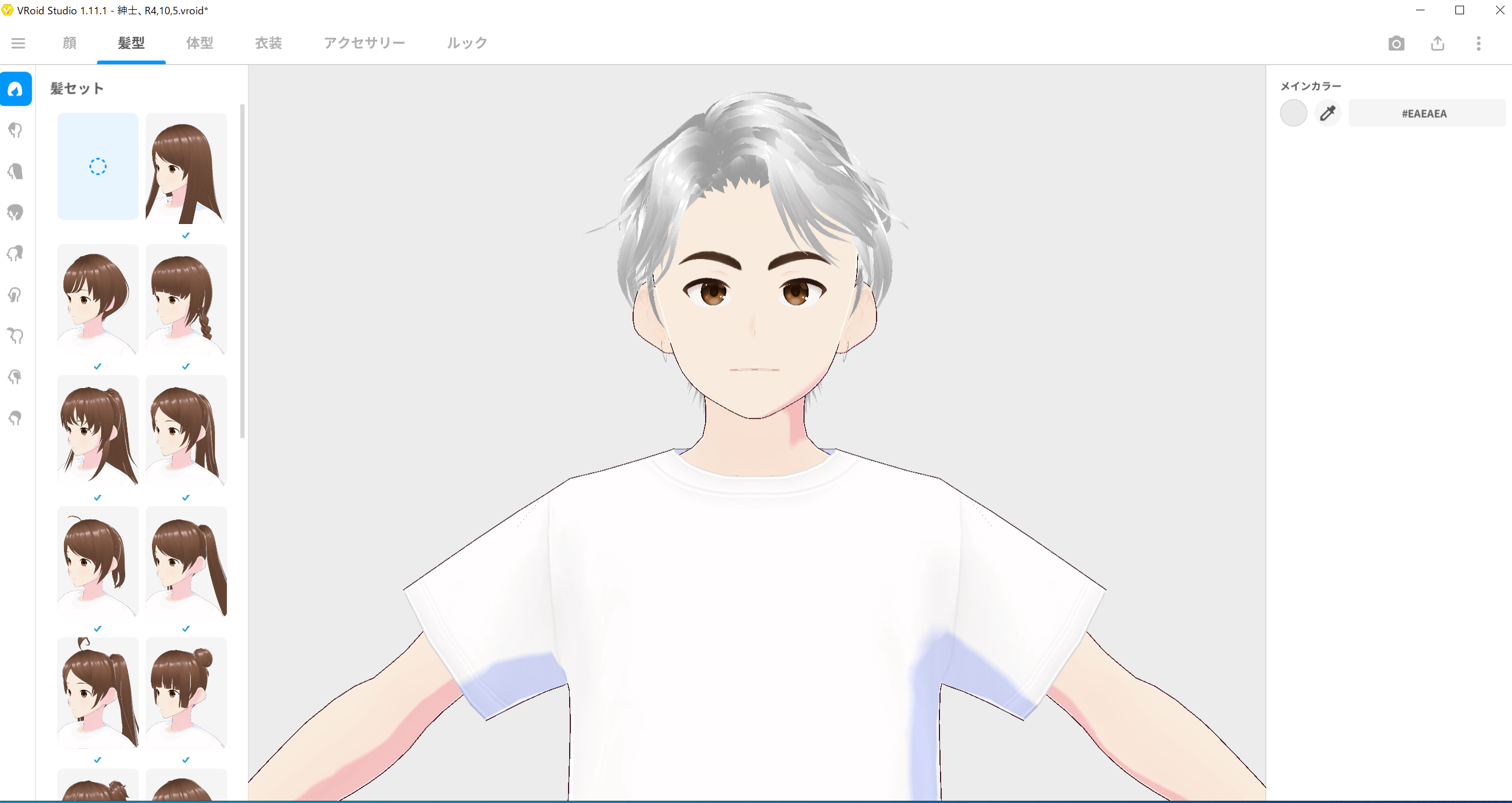
Task: Select the Front Hair (前髪) category icon
Action: point(16,130)
